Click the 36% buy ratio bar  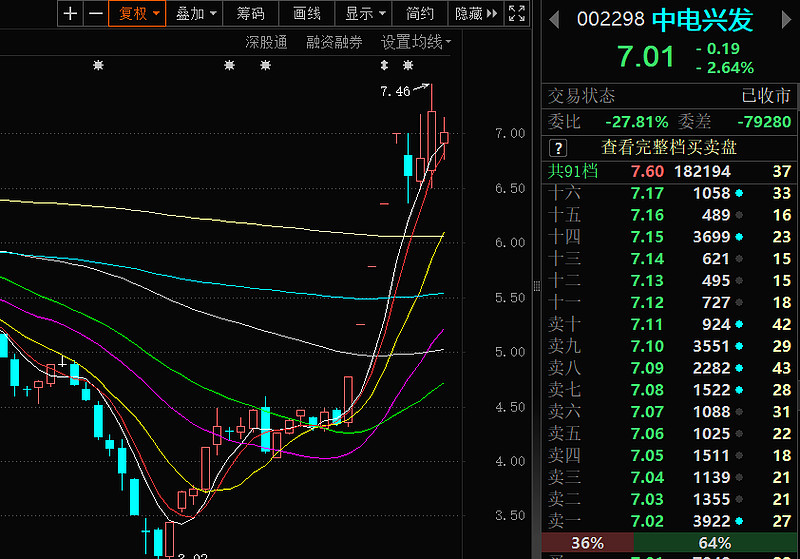coord(587,543)
